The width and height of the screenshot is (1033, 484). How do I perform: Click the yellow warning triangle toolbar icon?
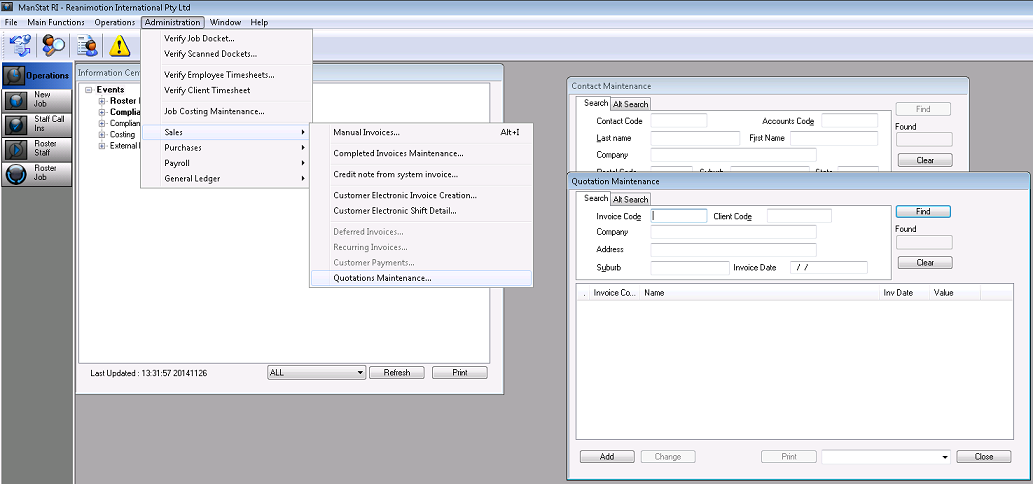[x=120, y=45]
